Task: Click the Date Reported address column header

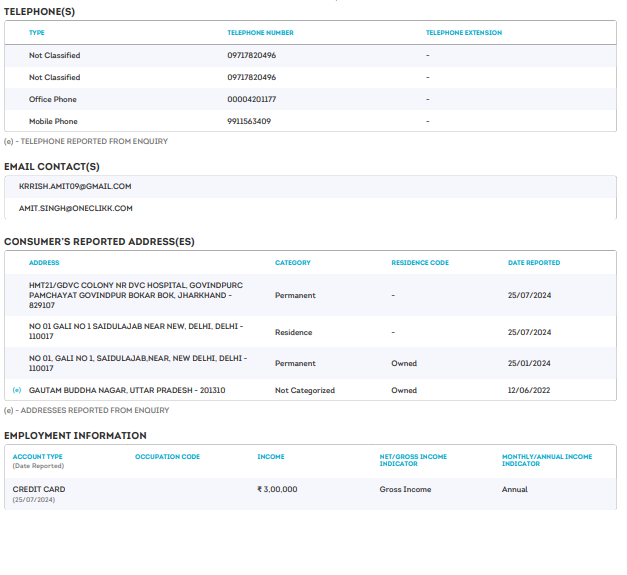Action: pyautogui.click(x=534, y=263)
